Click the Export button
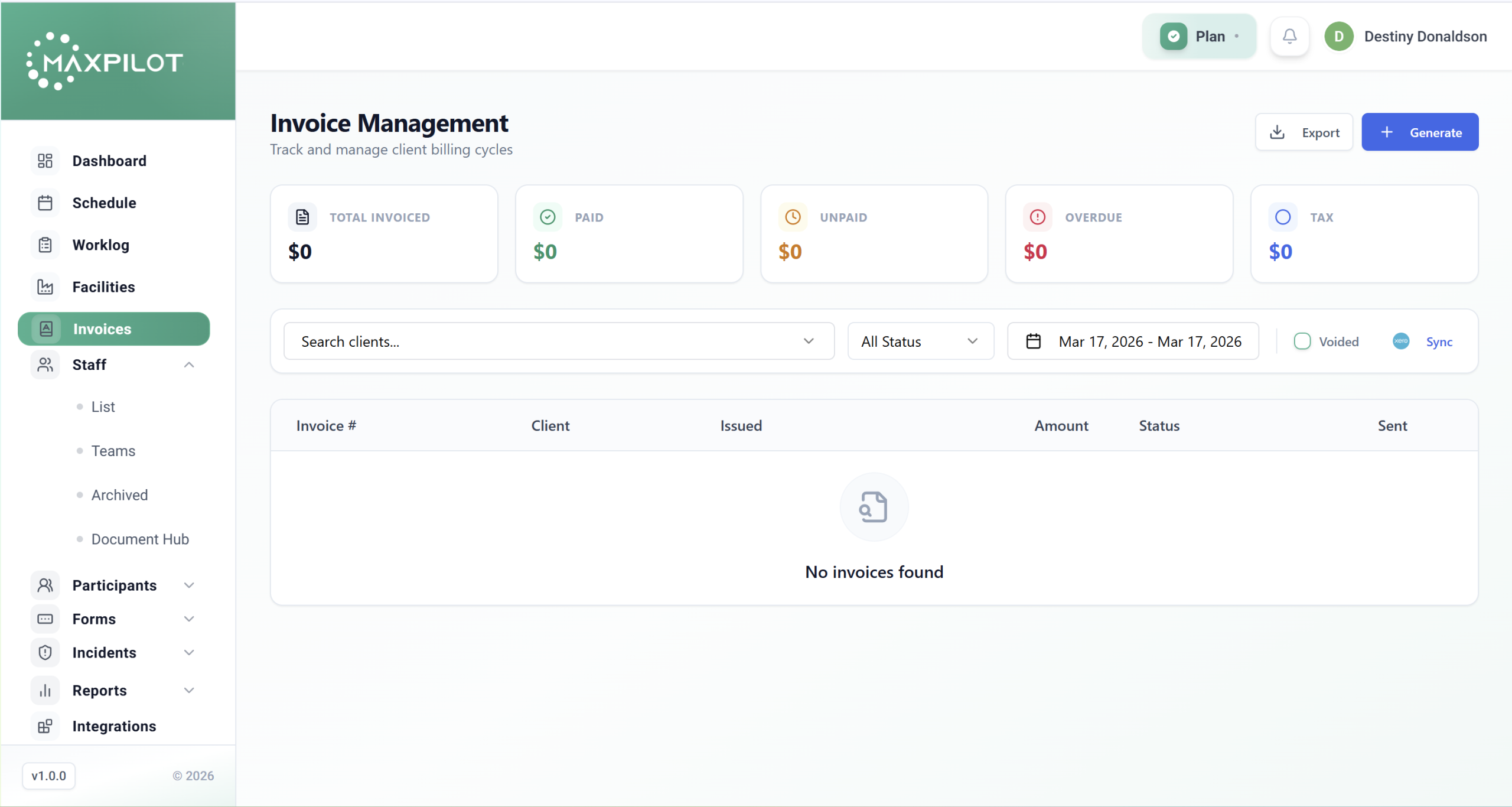1512x807 pixels. (x=1304, y=132)
